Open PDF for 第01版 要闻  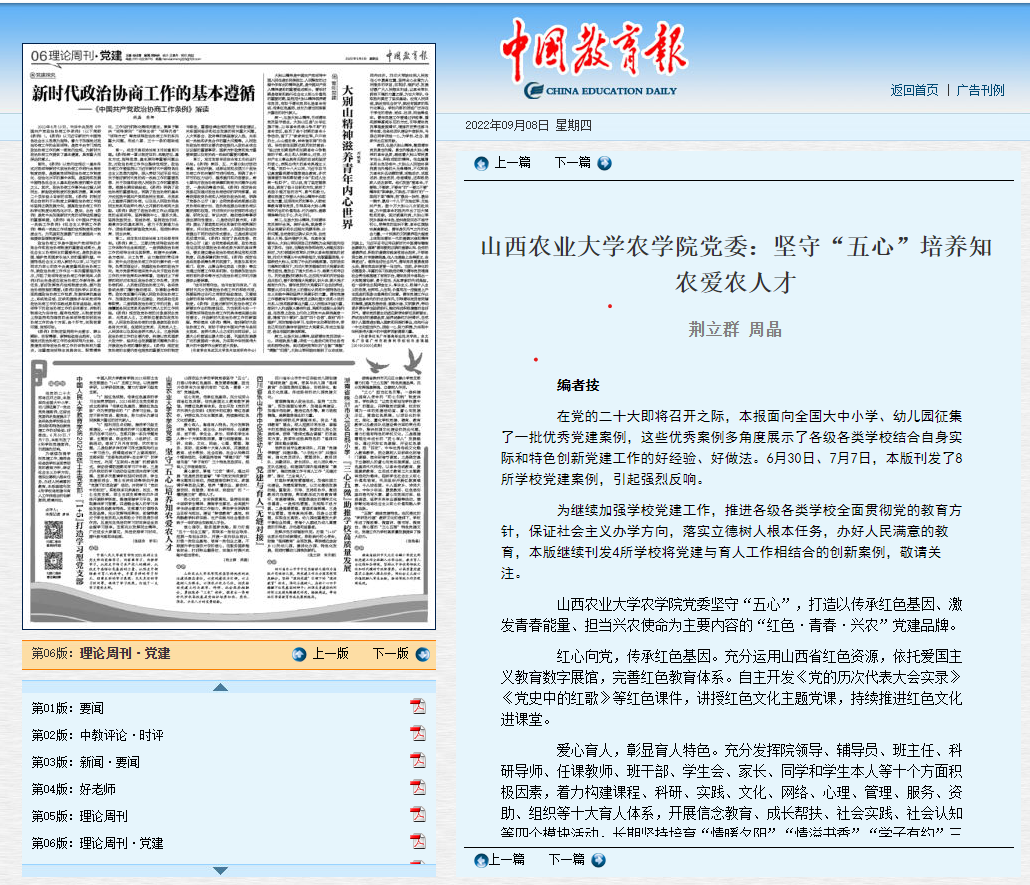(x=418, y=708)
